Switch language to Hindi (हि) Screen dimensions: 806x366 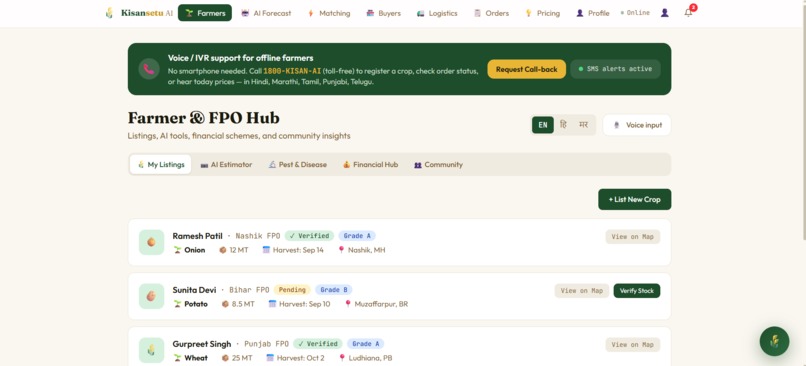pos(563,125)
